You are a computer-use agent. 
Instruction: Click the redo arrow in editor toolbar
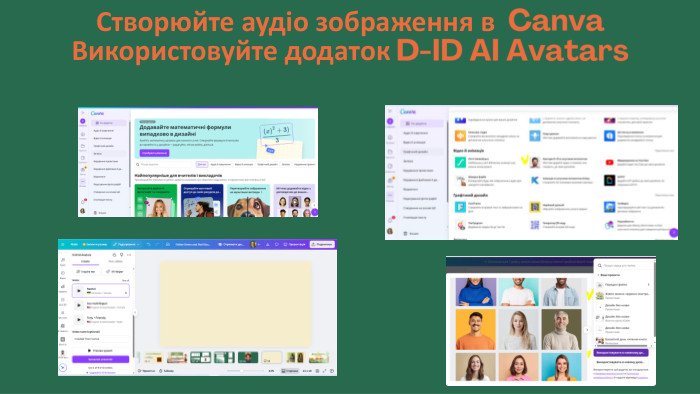coord(157,245)
